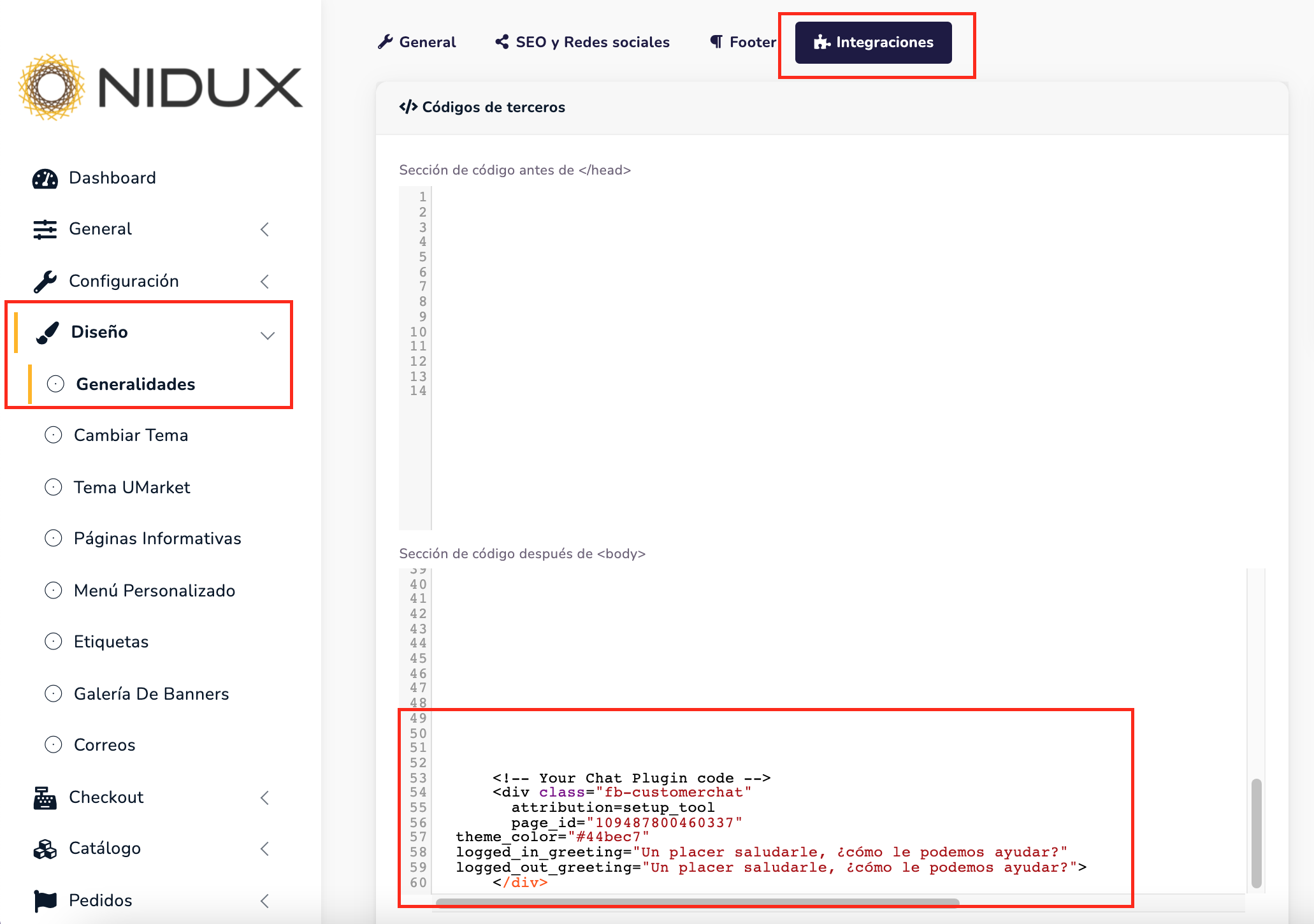Click inside the head code editor
This screenshot has width=1314, height=924.
tap(828, 357)
